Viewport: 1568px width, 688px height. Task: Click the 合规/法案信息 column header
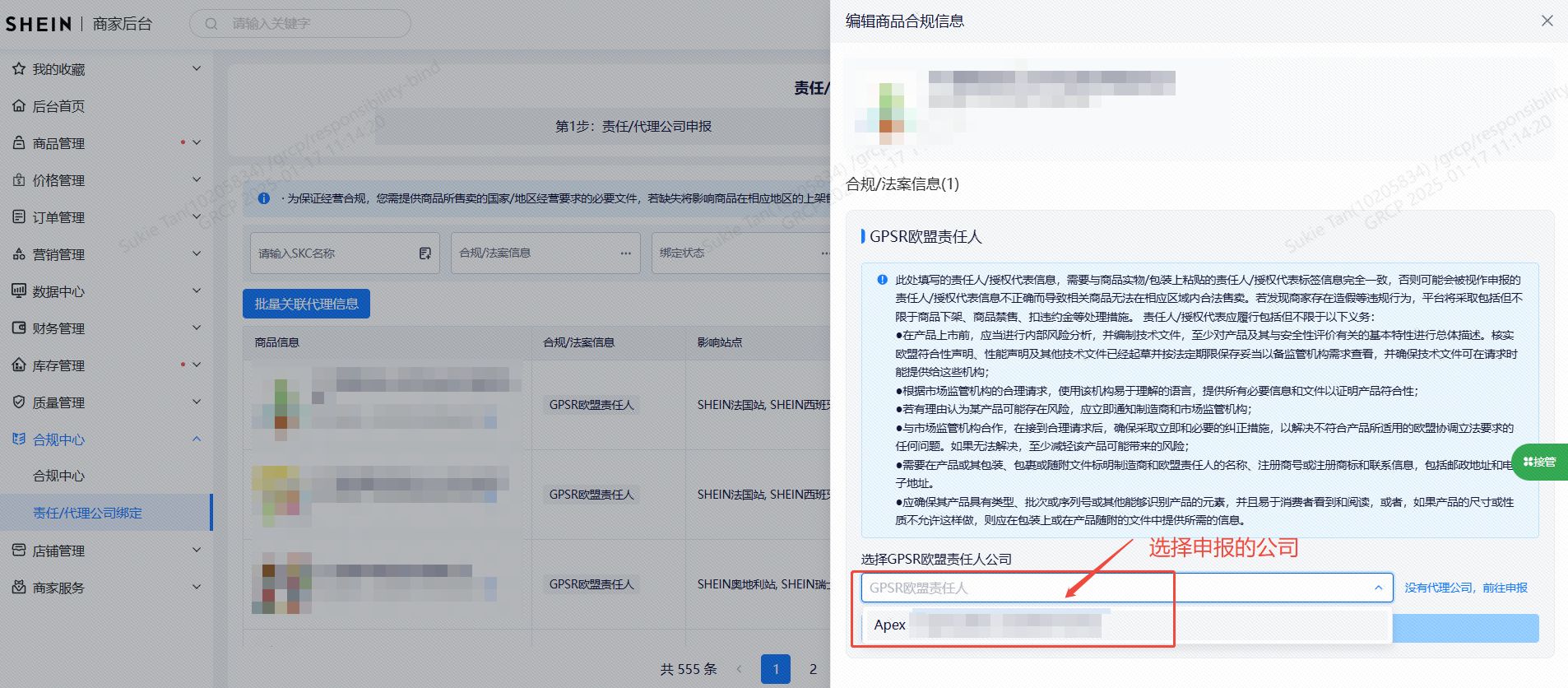[x=578, y=342]
